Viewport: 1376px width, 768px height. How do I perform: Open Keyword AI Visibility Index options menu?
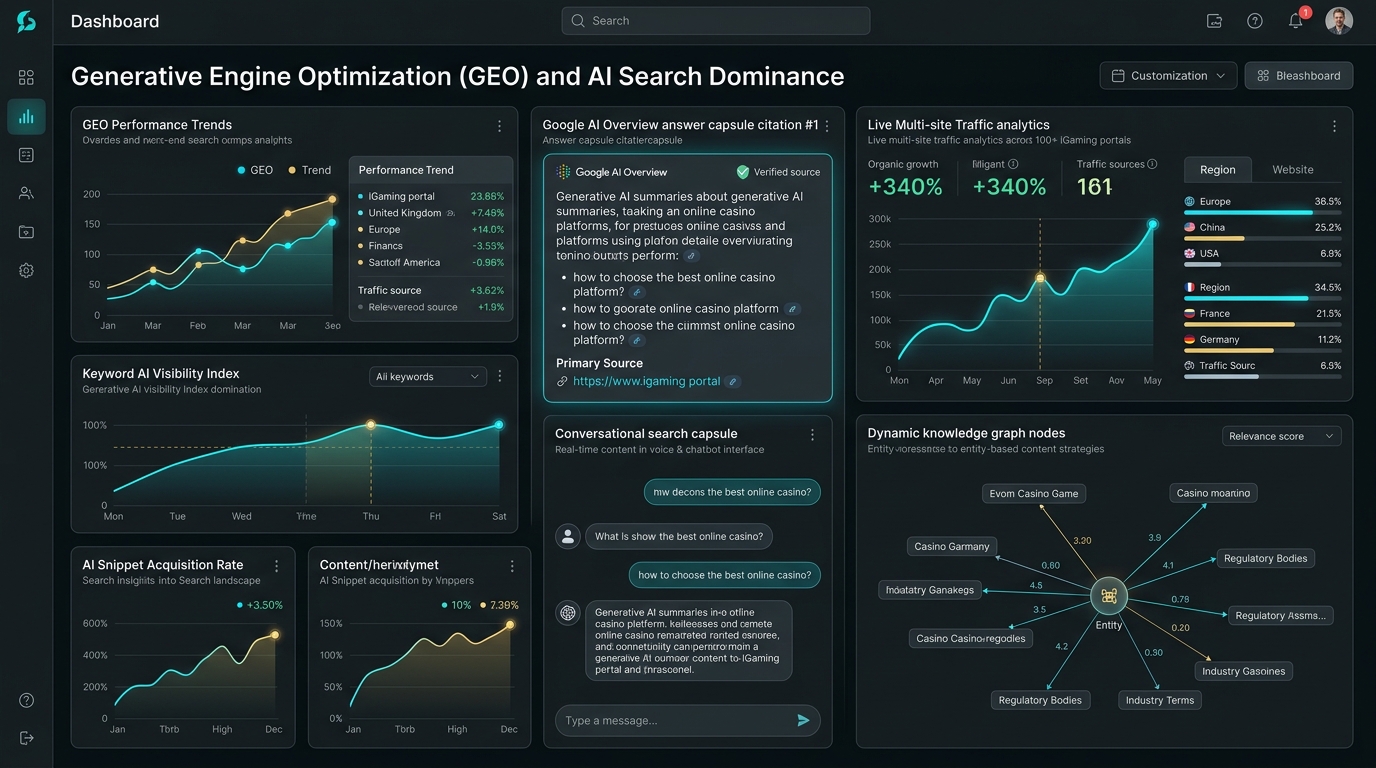click(x=500, y=376)
